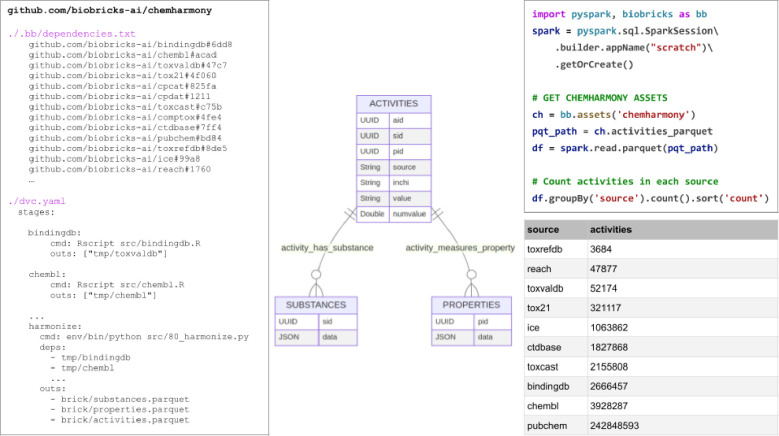Click the bindingdb#6dd8 dependency line
Screen dimensions: 779x436
130,44
